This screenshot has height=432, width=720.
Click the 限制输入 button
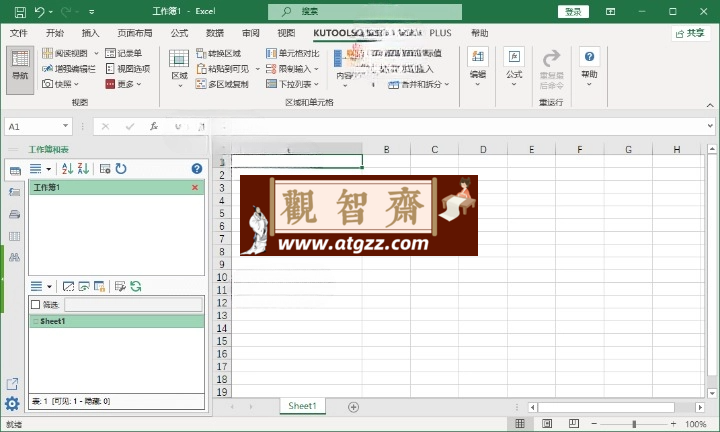pos(292,69)
